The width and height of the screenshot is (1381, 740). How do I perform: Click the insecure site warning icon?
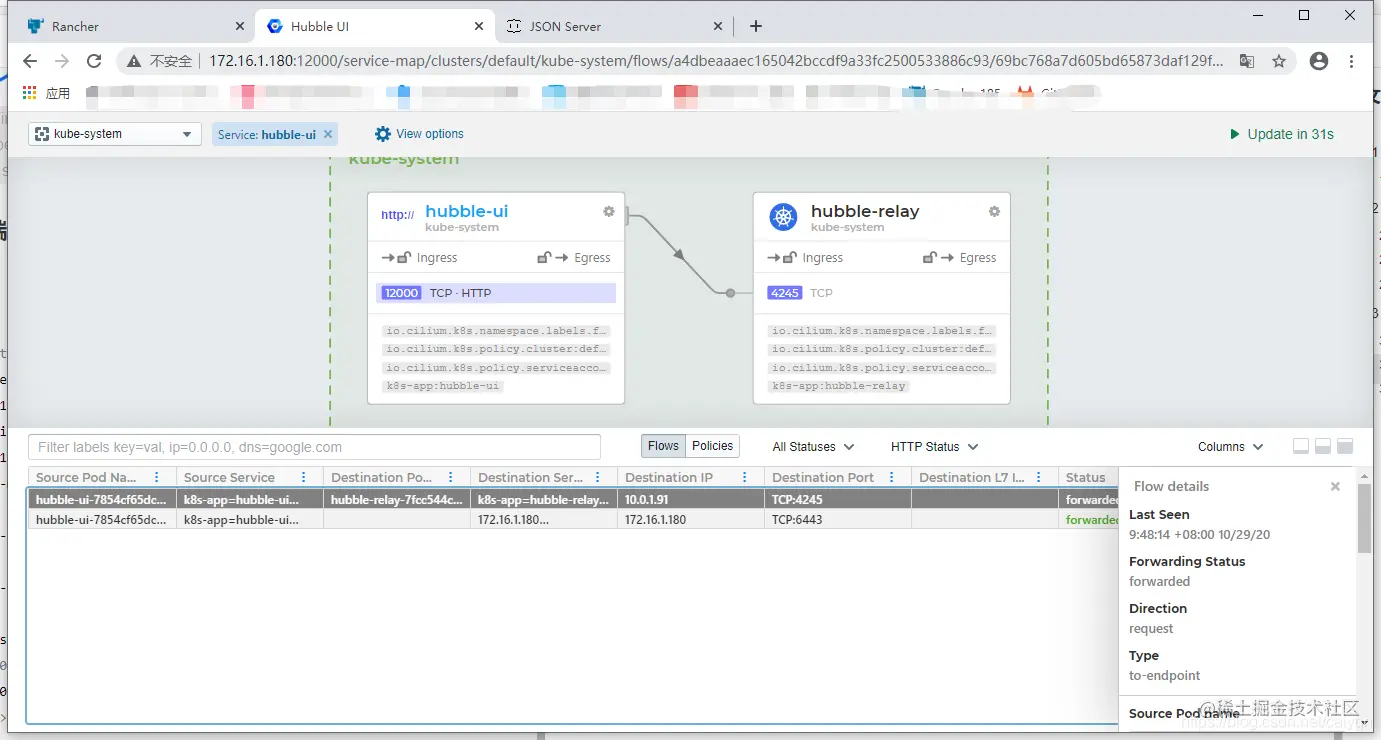pyautogui.click(x=134, y=61)
